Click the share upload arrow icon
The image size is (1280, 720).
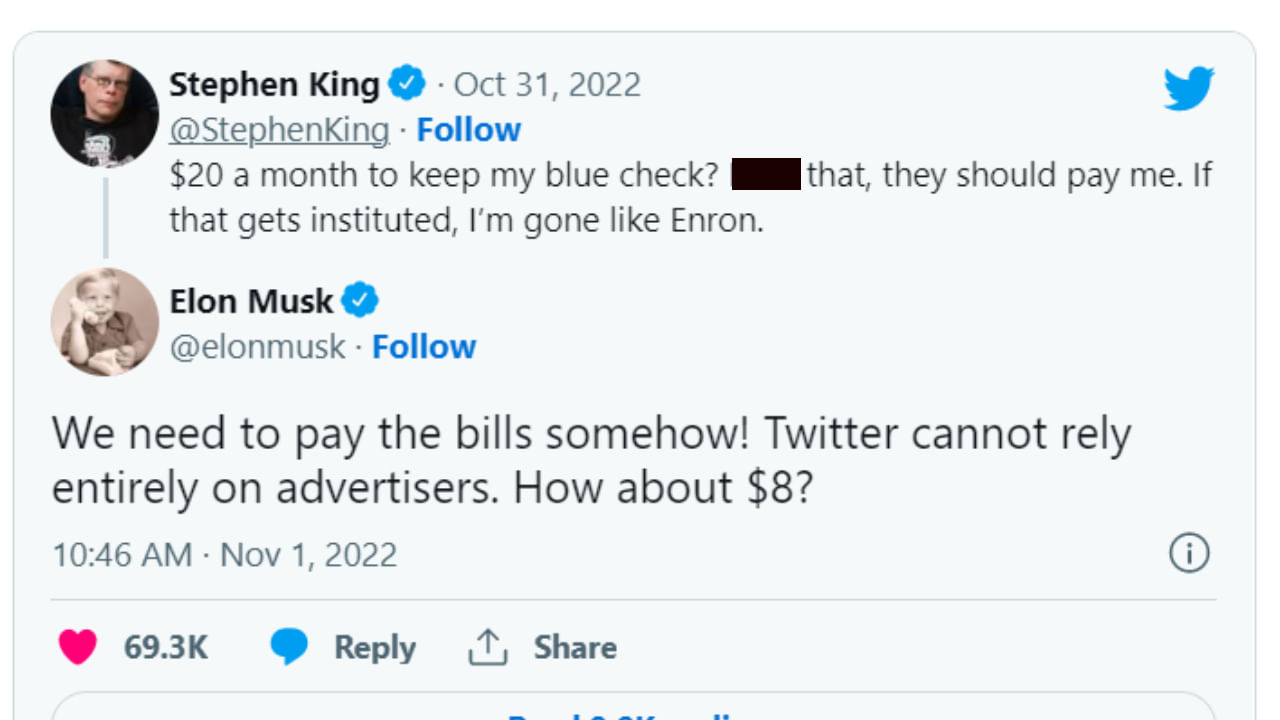(488, 647)
